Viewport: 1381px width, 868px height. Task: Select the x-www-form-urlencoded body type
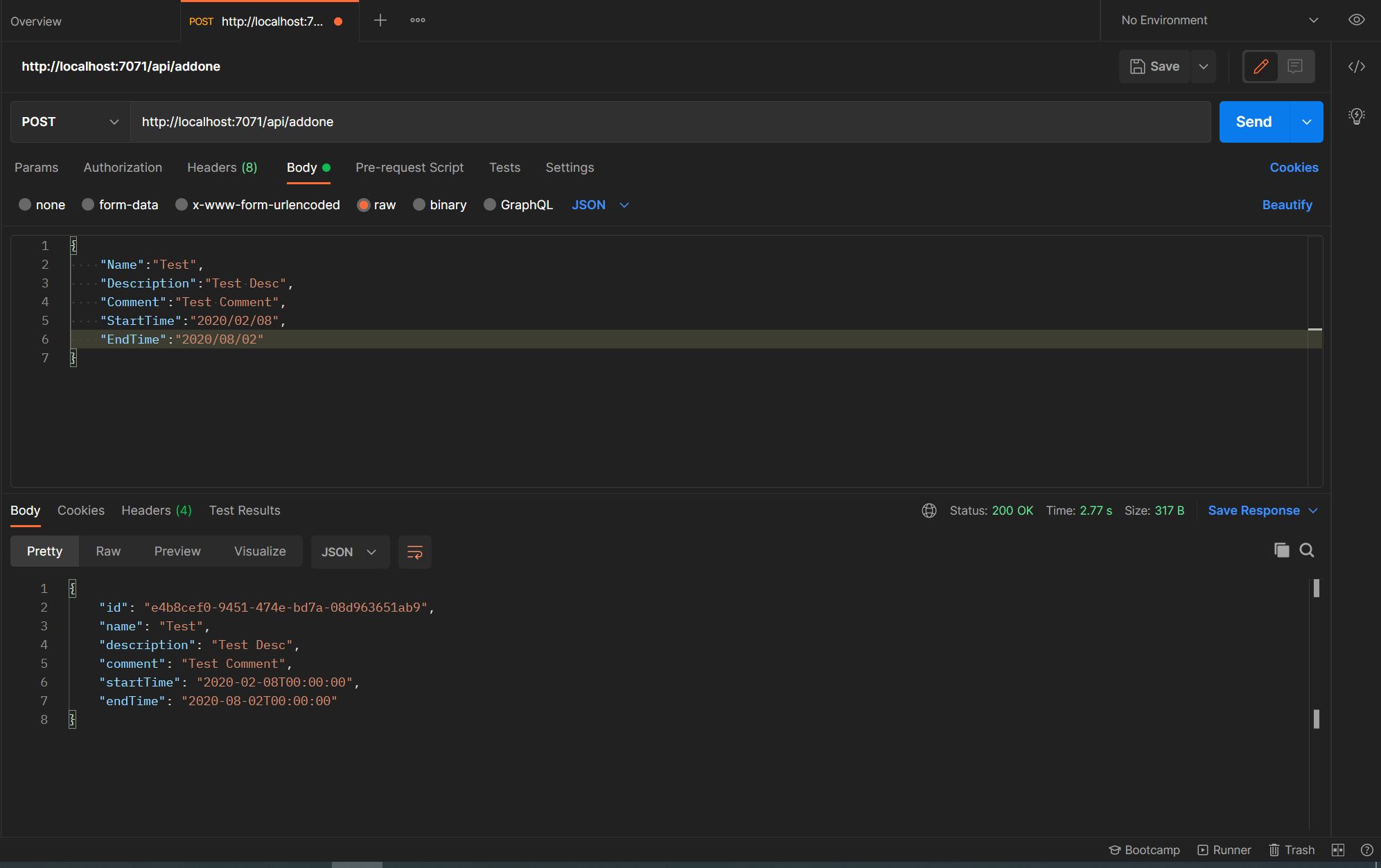(x=258, y=205)
